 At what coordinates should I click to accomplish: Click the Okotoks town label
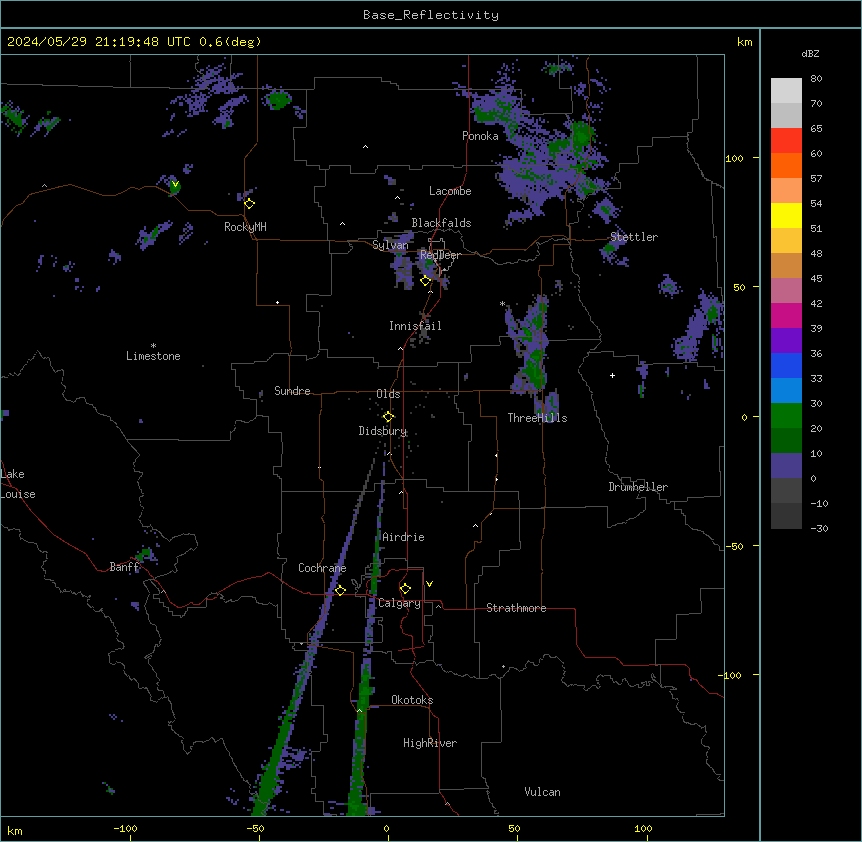pos(412,700)
